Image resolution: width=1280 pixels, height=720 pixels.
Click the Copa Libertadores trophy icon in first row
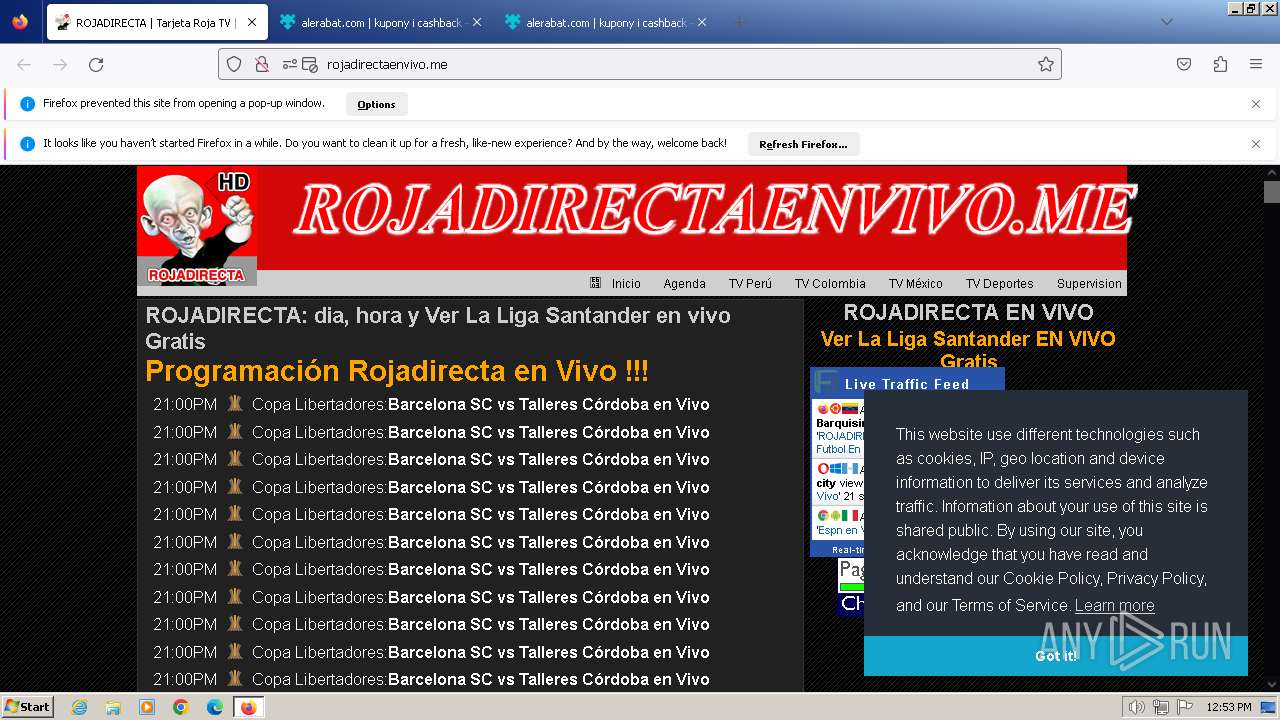pyautogui.click(x=235, y=404)
